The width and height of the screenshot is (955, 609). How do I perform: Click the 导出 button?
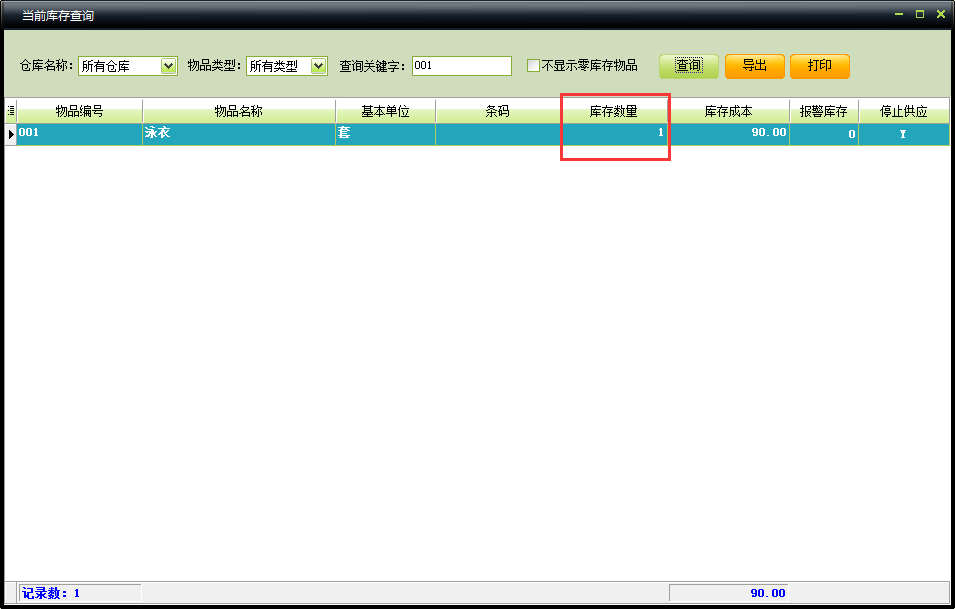click(754, 66)
